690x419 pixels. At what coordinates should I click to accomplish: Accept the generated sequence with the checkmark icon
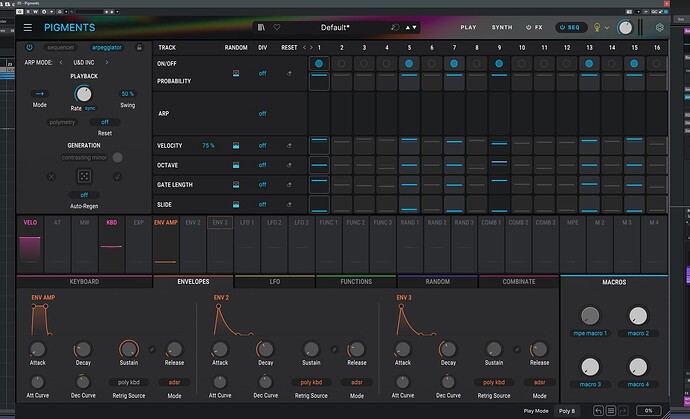click(x=117, y=176)
